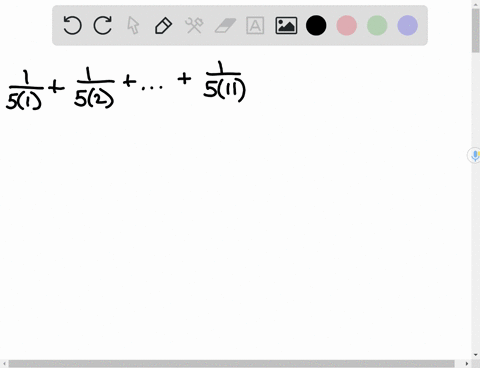This screenshot has height=368, width=480.
Task: Click the redo arrow icon
Action: (x=103, y=25)
